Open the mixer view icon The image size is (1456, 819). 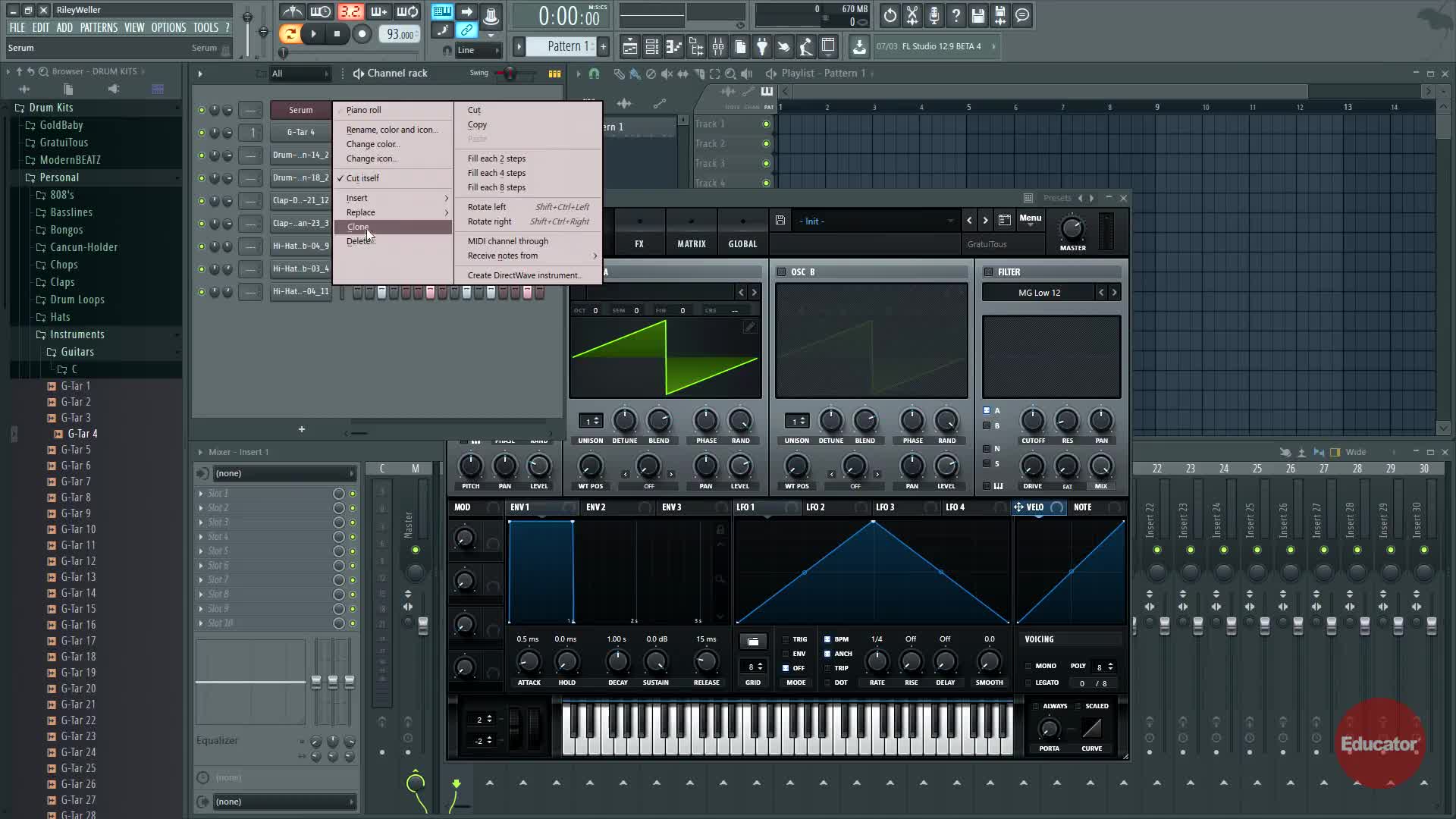click(717, 47)
